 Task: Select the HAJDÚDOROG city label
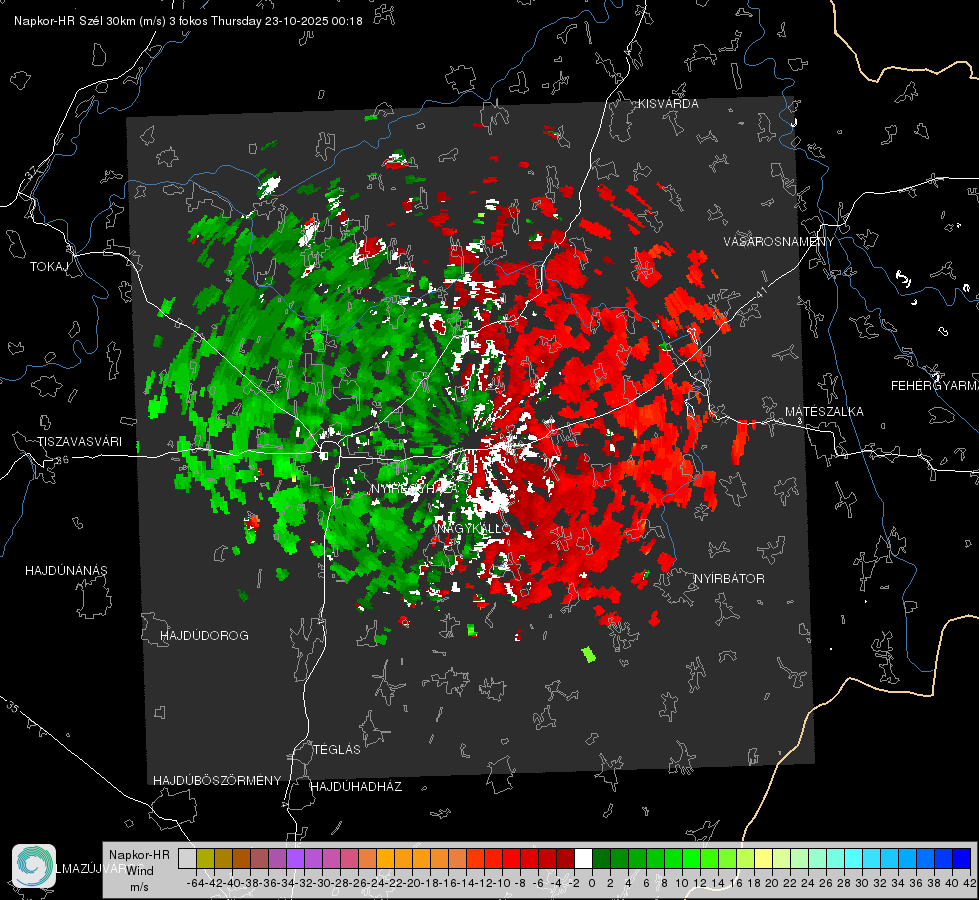[x=204, y=635]
